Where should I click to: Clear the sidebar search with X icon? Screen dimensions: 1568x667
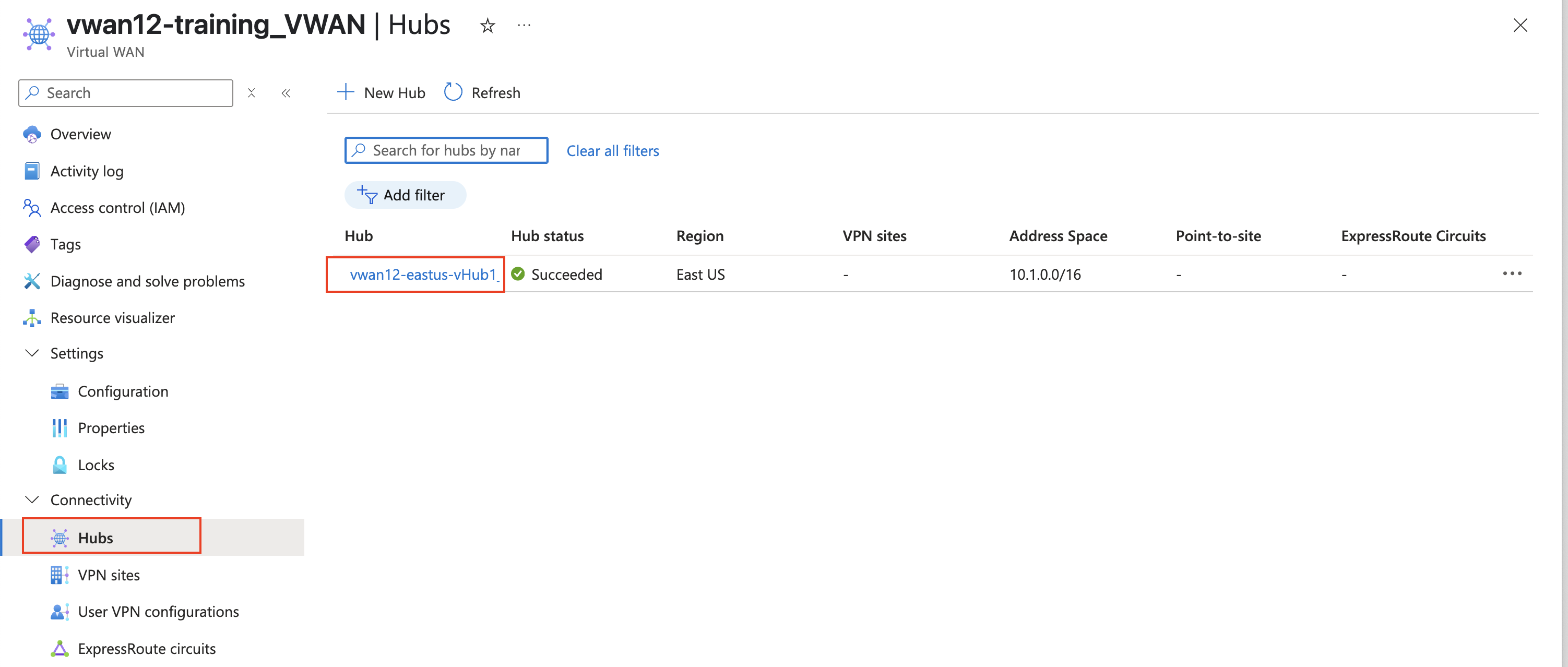point(252,93)
